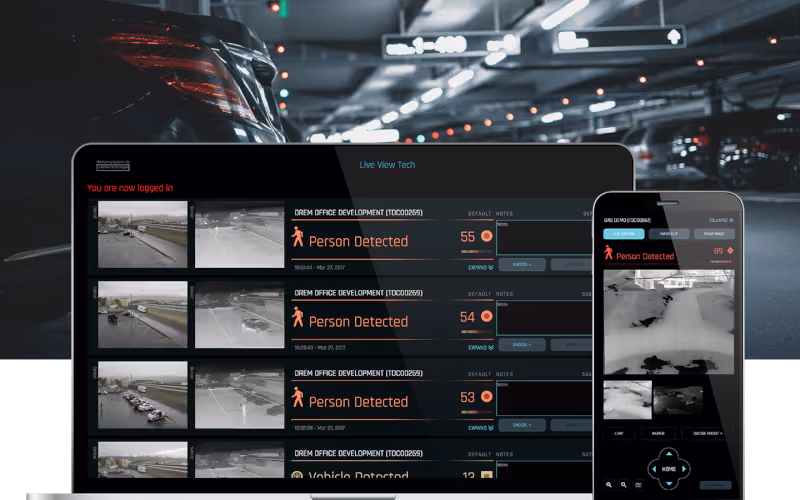Click the Orem Office Development title in row 54
This screenshot has height=500, width=800.
tap(358, 293)
